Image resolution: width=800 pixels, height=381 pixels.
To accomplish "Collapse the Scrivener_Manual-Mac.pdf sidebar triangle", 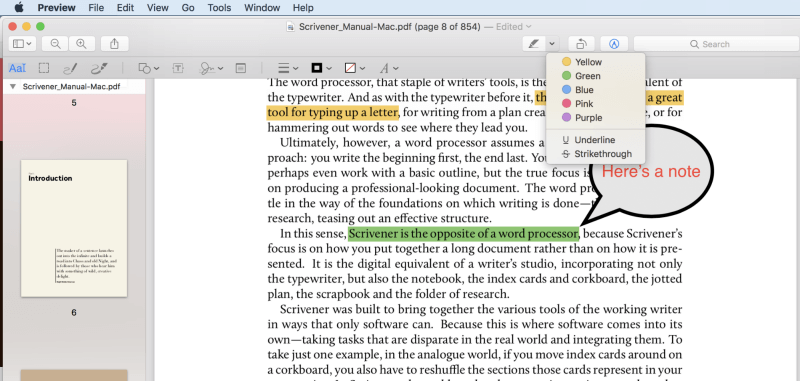I will pyautogui.click(x=13, y=86).
